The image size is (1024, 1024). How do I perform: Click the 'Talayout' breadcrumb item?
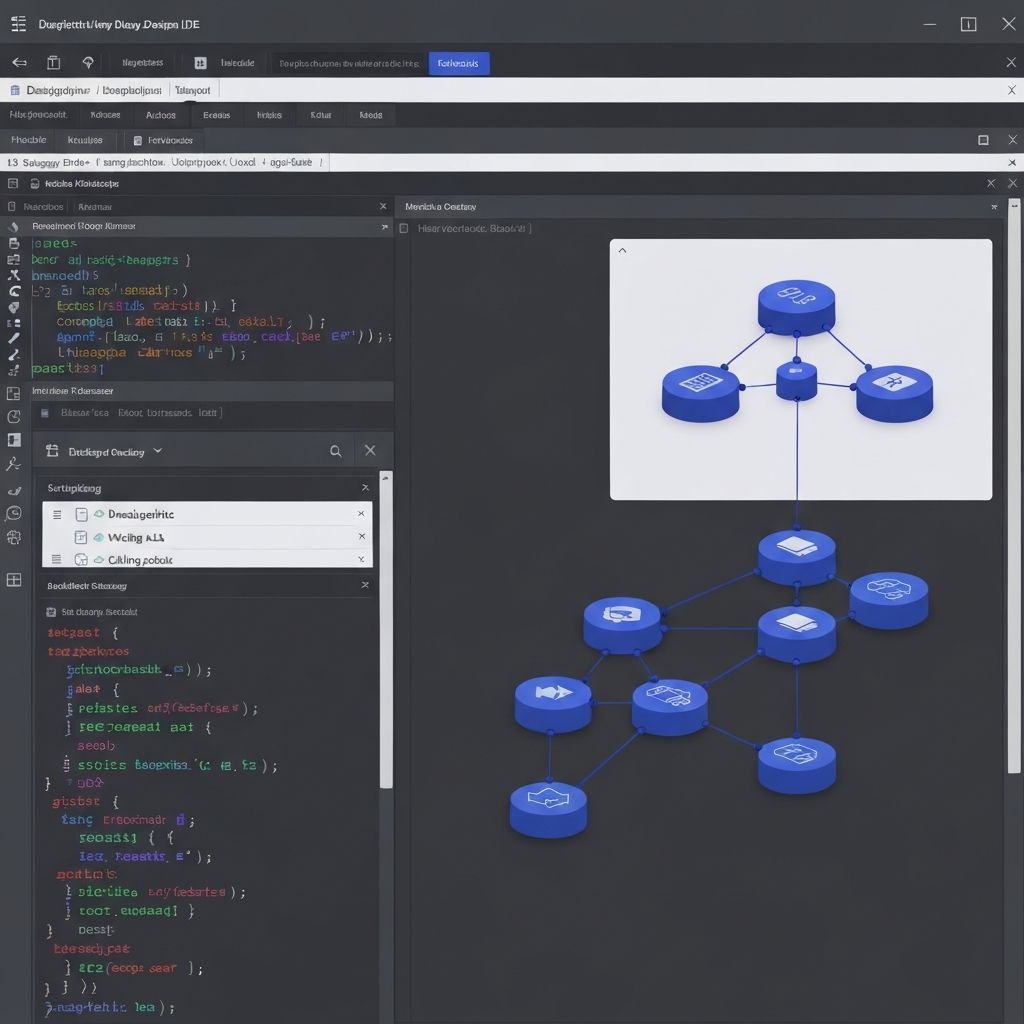tap(192, 90)
